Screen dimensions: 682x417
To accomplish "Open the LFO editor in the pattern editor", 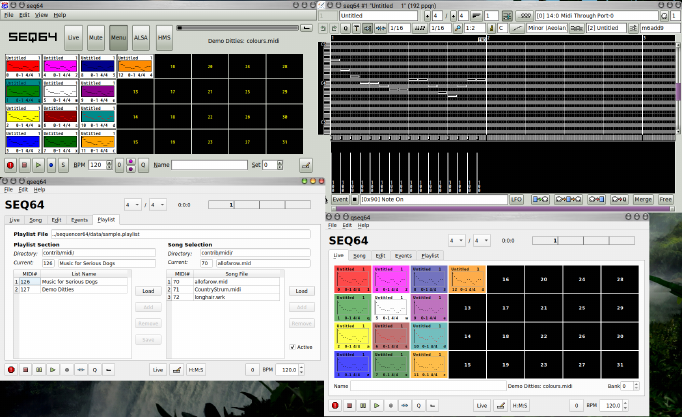I will click(517, 200).
